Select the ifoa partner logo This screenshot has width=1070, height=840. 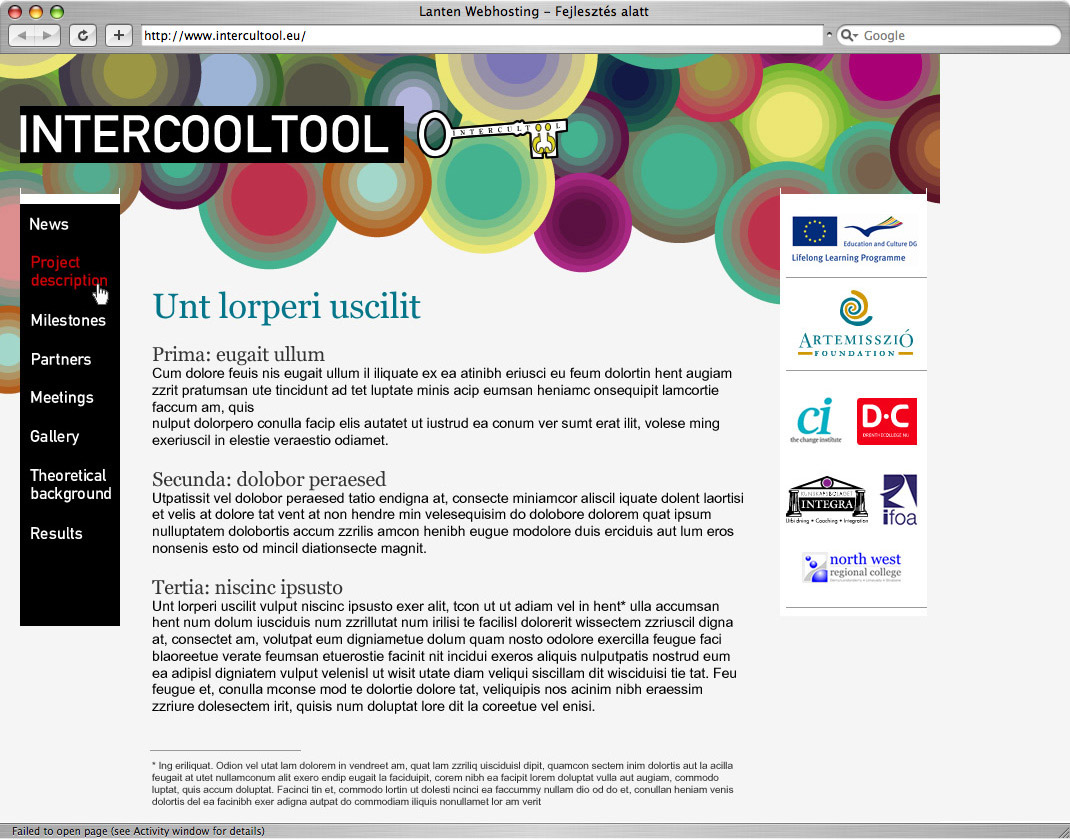(898, 500)
